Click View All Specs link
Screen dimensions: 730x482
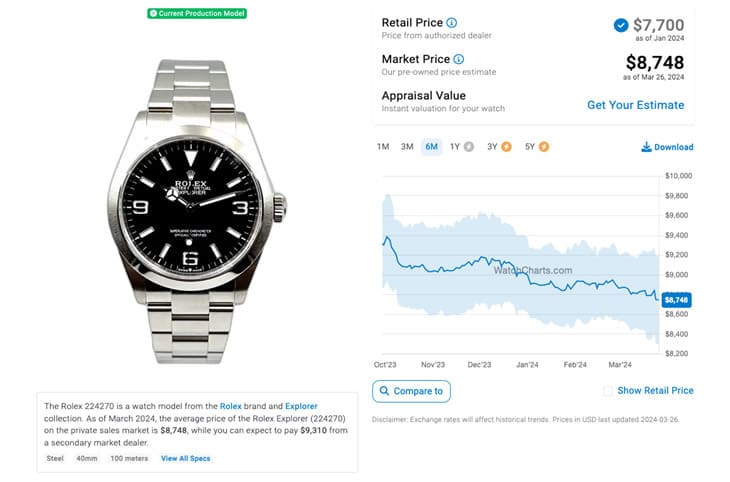pyautogui.click(x=186, y=458)
